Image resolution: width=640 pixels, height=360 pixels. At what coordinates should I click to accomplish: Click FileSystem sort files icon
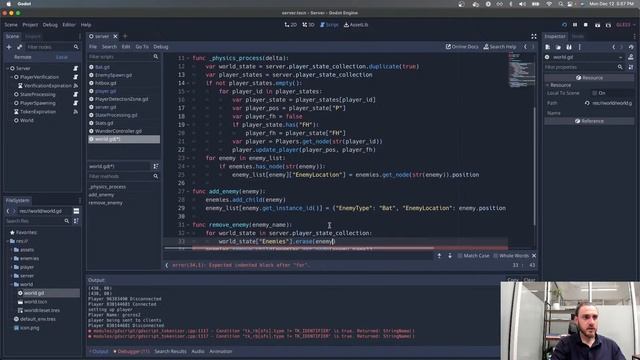click(76, 221)
